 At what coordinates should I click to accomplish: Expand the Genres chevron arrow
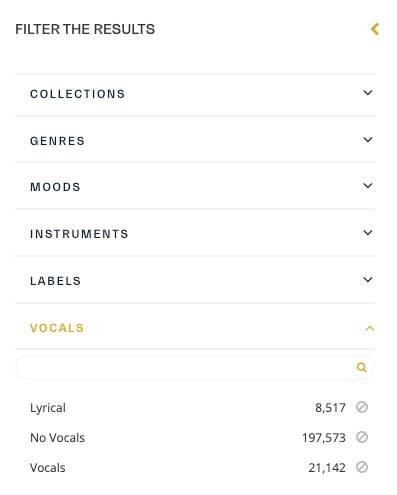pyautogui.click(x=368, y=140)
